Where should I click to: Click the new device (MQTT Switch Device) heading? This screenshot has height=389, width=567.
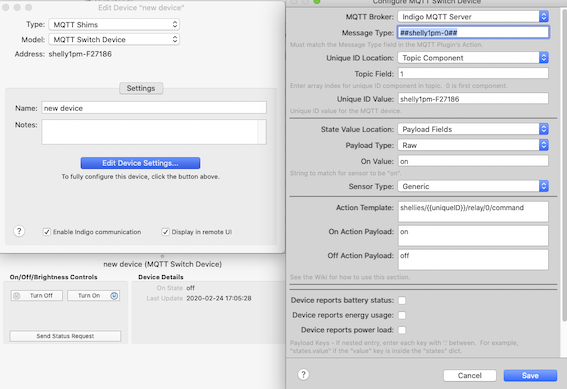[x=162, y=264]
